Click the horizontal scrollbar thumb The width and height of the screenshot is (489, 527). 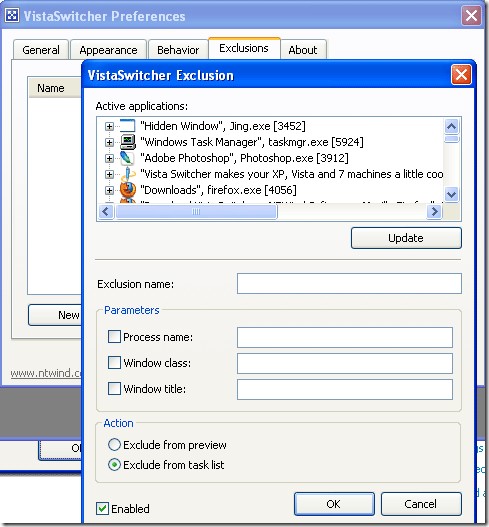tap(196, 212)
